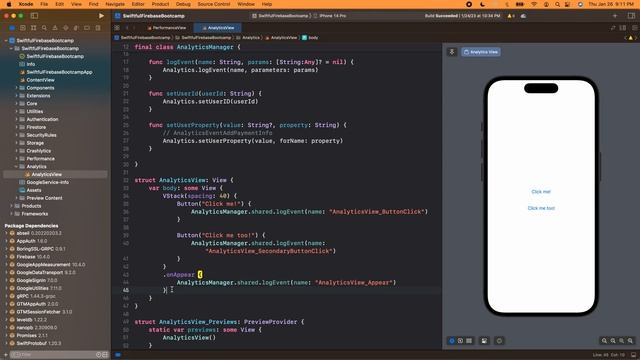Run the project with the Play button

tap(101, 16)
